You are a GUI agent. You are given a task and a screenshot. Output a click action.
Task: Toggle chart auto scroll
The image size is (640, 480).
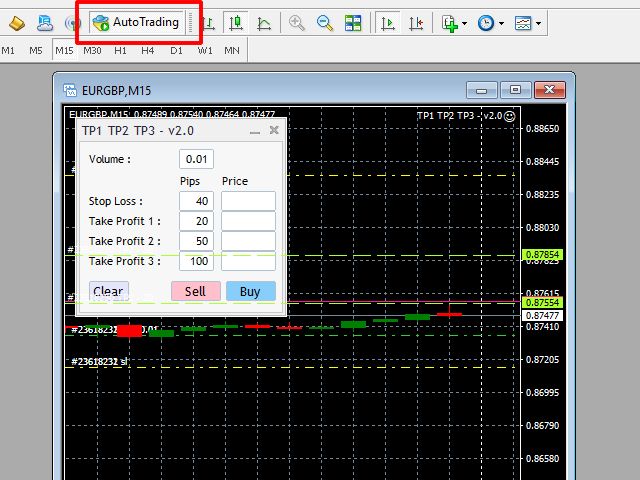pyautogui.click(x=388, y=22)
